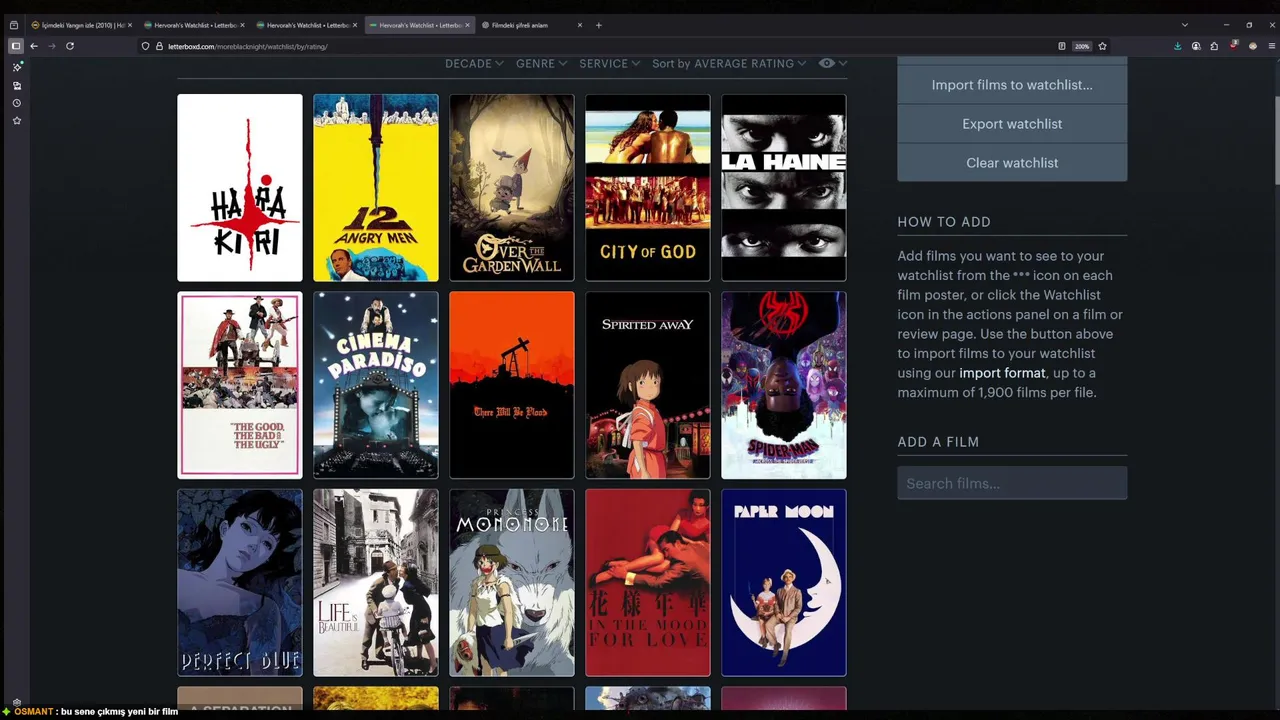Open the AI sparkle sidebar icon

16,66
